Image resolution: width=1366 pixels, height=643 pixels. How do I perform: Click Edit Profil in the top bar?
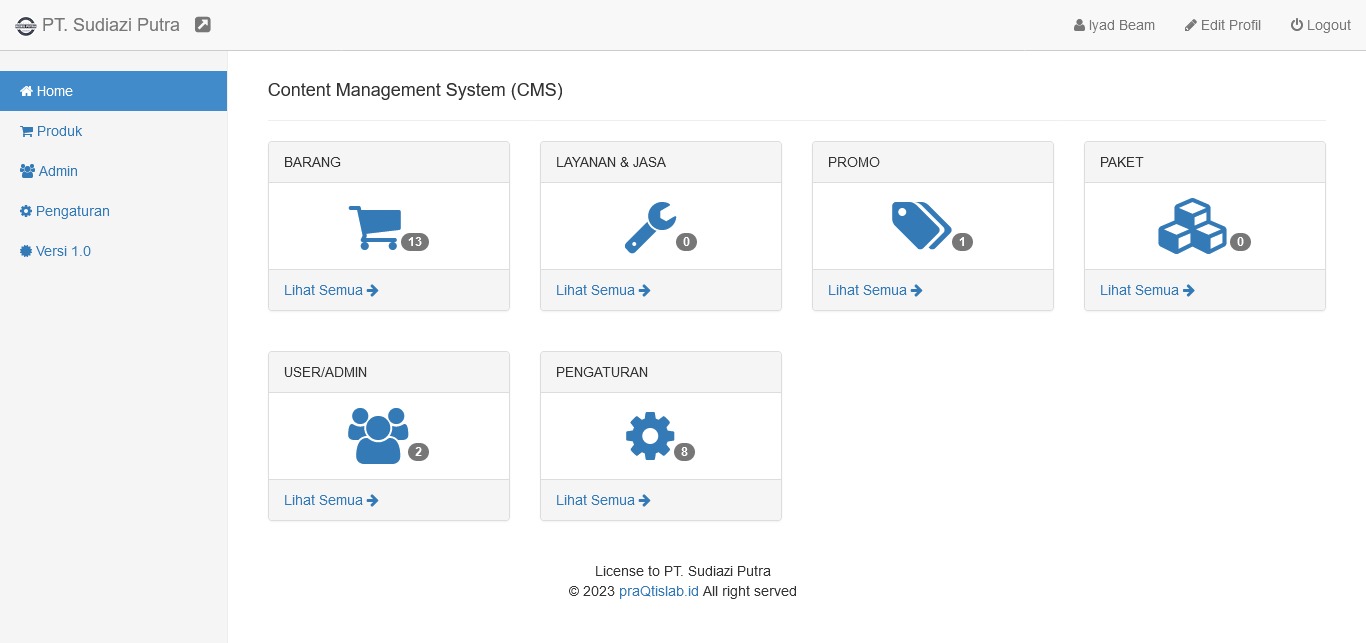[x=1223, y=25]
